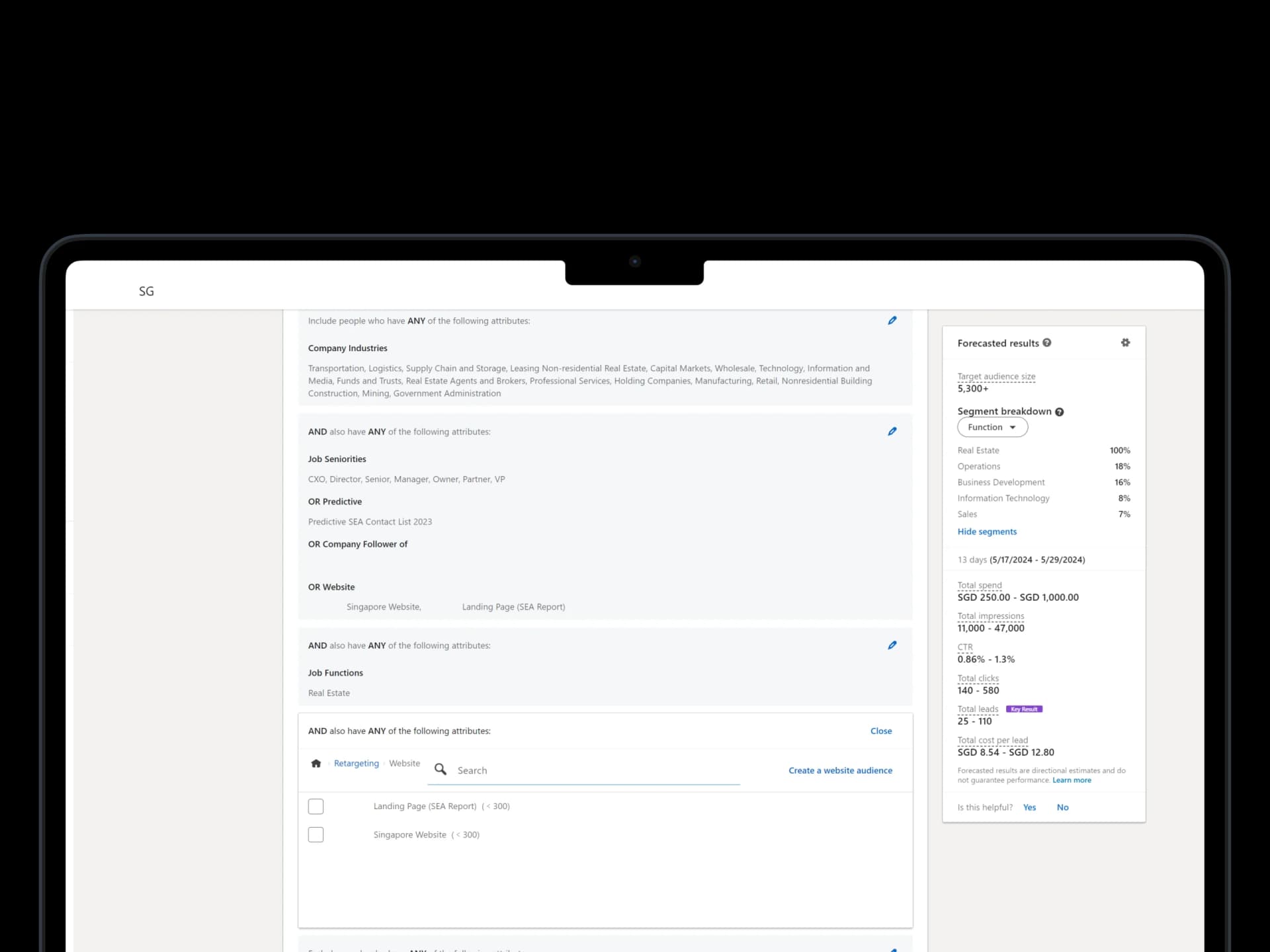Click the edit pencil icon for Job Seniorities

(892, 431)
